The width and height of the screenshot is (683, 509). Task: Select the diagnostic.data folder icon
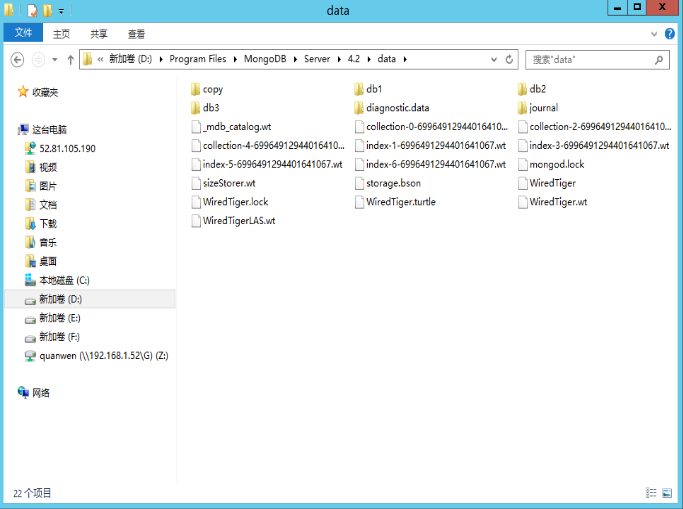[x=359, y=108]
